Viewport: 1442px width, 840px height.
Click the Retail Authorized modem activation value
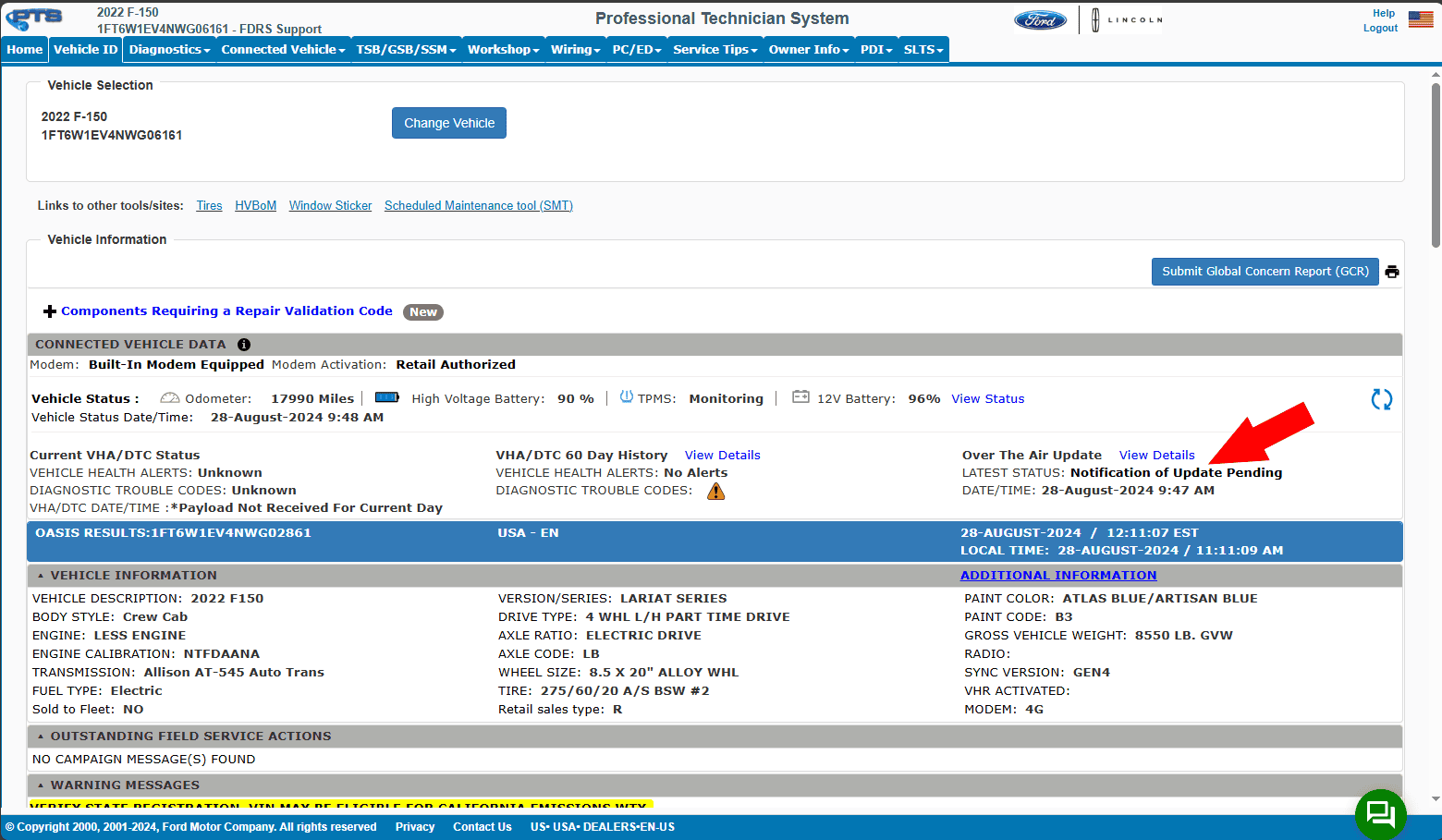456,365
